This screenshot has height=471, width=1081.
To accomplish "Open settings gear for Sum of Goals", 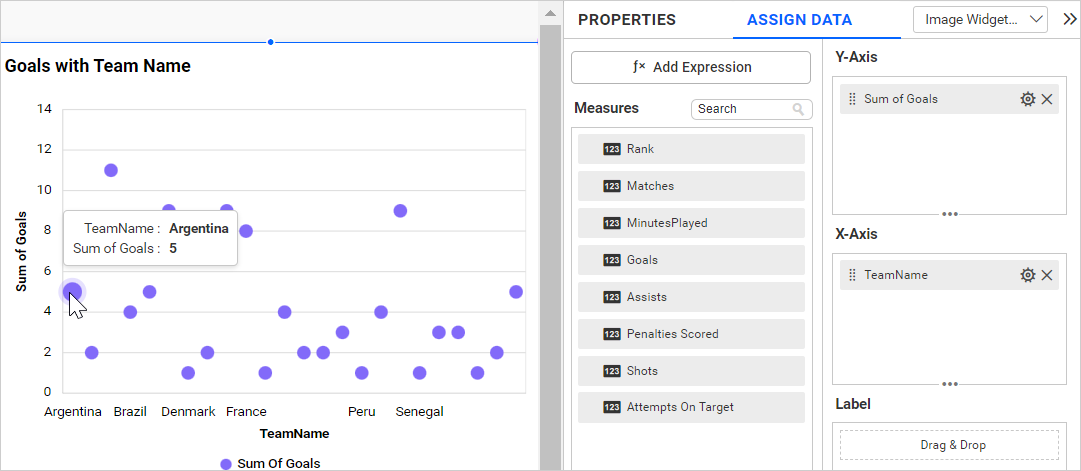I will pos(1027,99).
